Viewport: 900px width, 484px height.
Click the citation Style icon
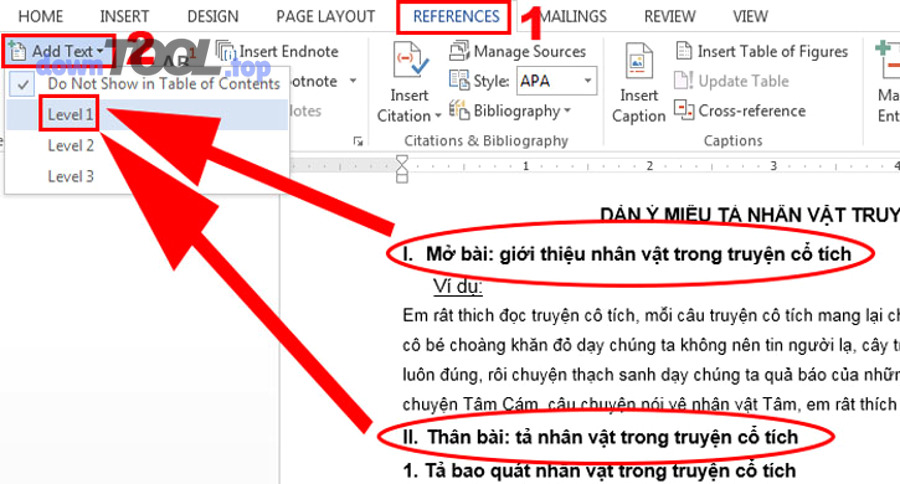pyautogui.click(x=459, y=80)
